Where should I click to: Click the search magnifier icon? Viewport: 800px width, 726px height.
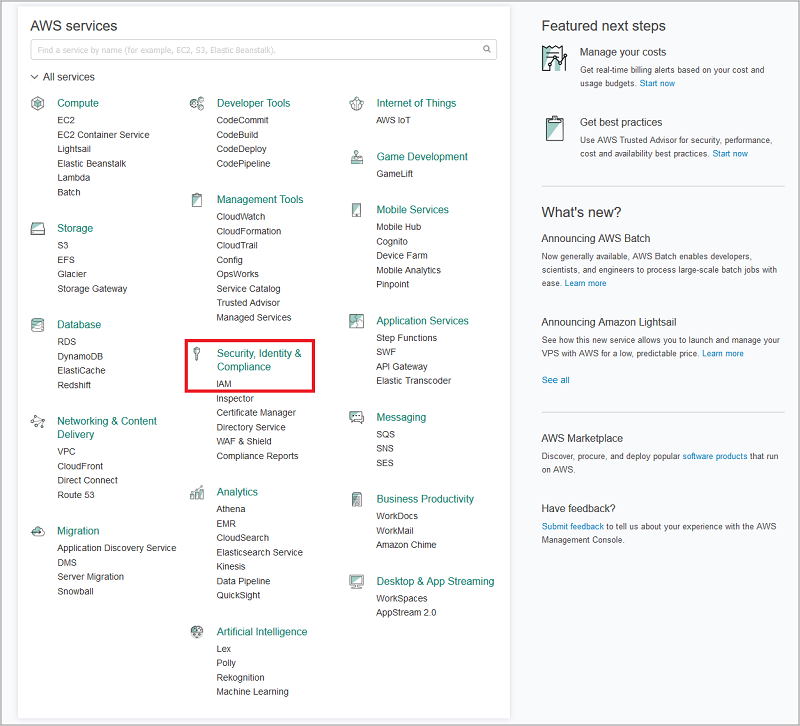[486, 49]
